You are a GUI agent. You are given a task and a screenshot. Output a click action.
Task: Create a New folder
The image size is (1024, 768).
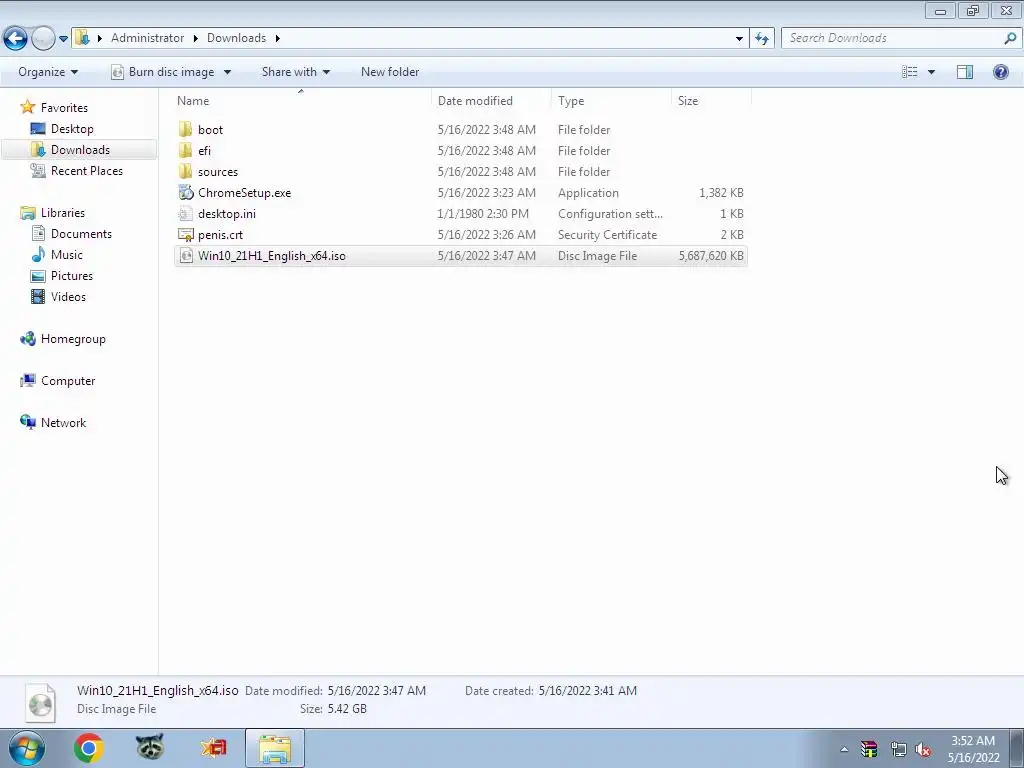(x=390, y=72)
